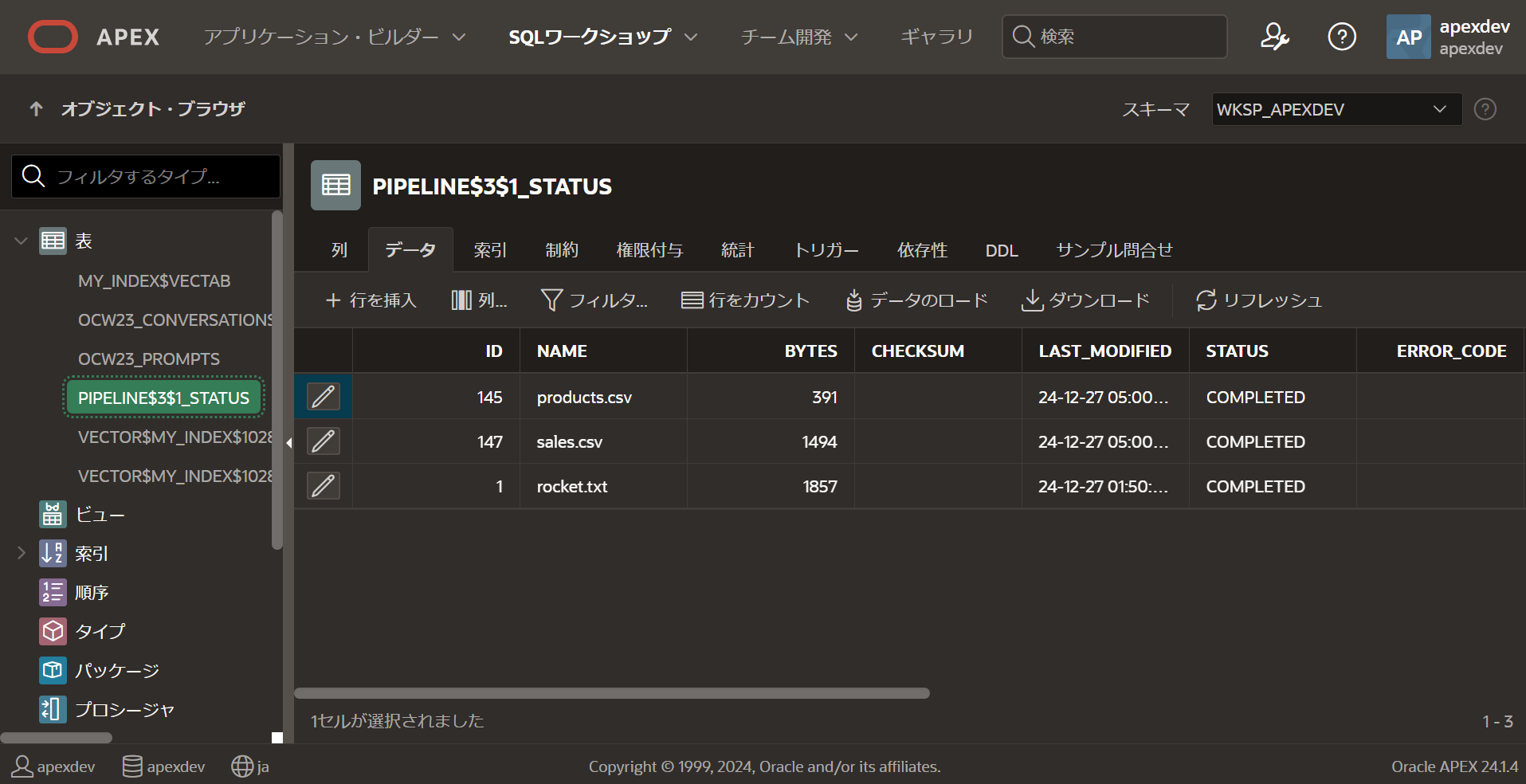Edit the rocket.txt row with pencil icon
The height and width of the screenshot is (784, 1526).
[x=324, y=486]
